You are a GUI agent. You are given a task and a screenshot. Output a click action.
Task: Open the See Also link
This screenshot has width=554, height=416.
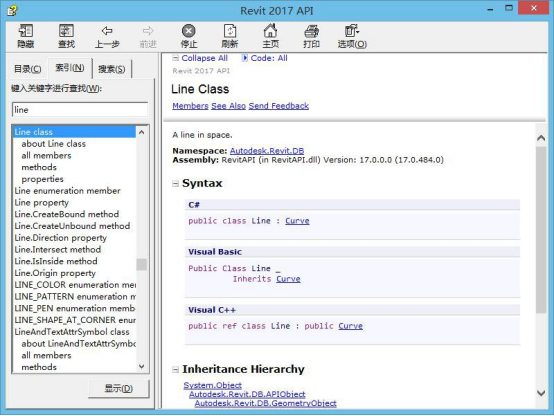[x=228, y=106]
